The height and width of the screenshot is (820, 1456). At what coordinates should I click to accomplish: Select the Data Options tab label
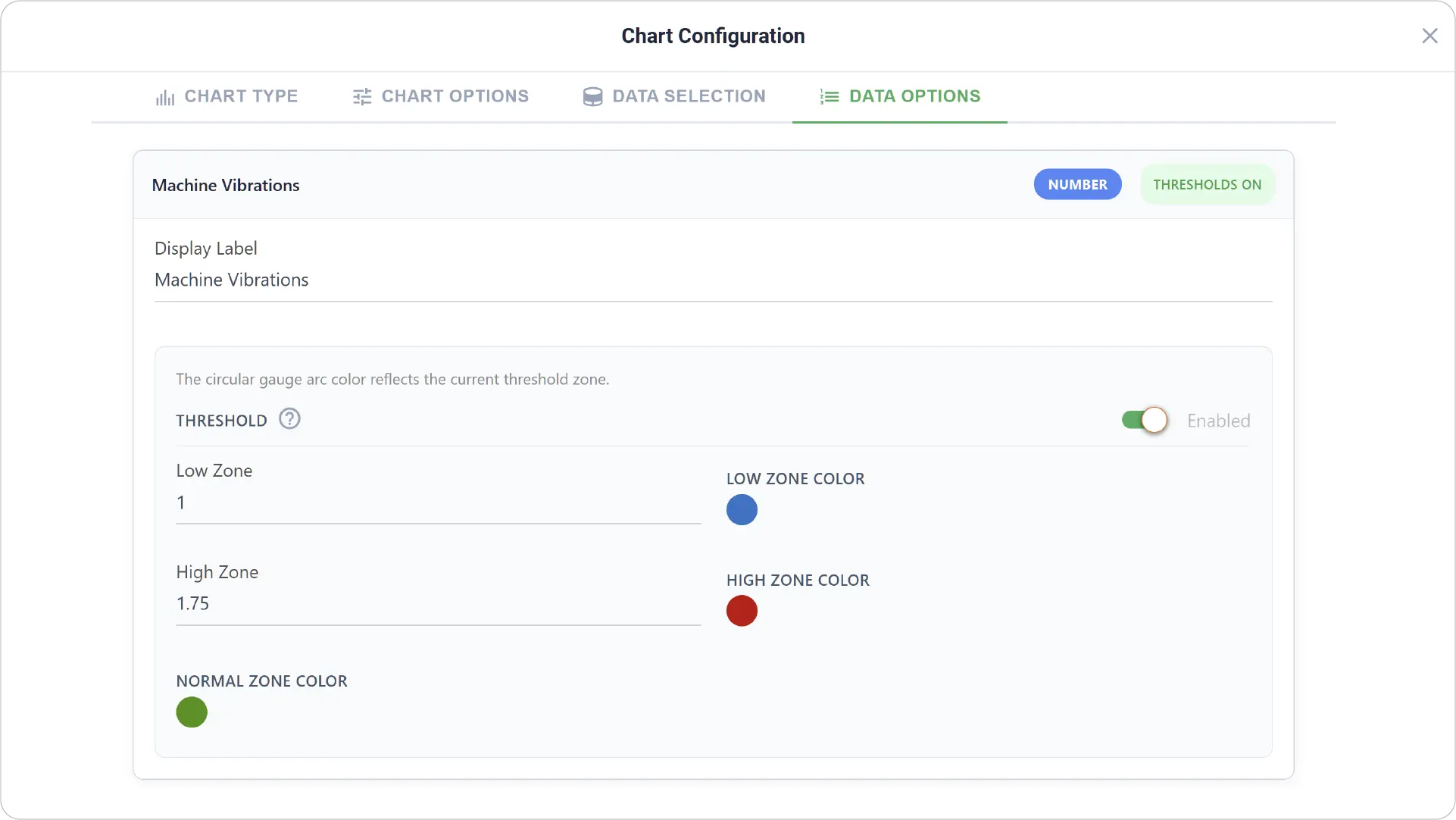tap(914, 96)
